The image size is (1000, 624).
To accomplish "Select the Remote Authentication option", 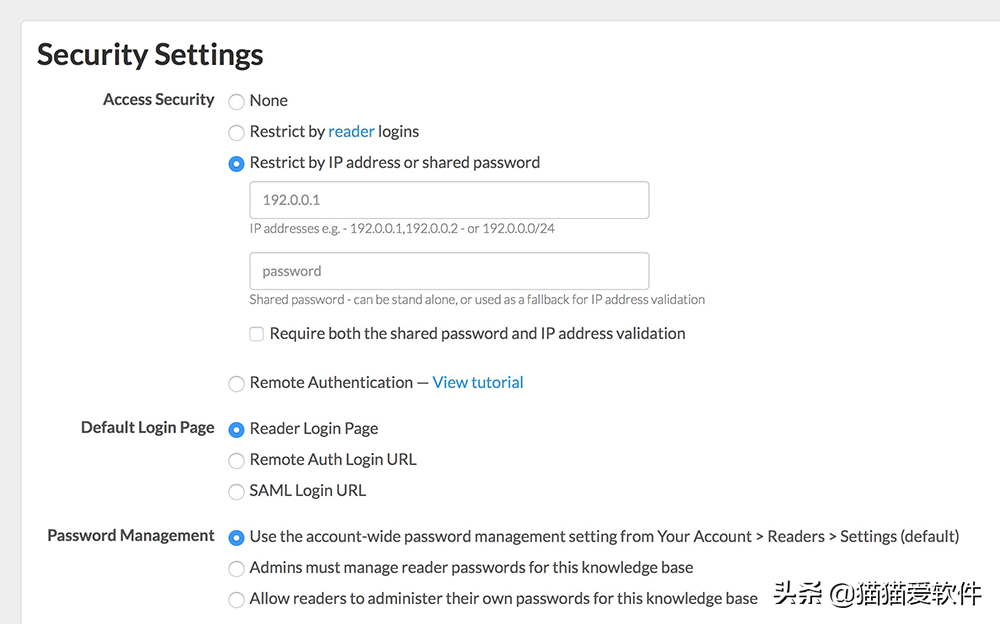I will click(237, 383).
